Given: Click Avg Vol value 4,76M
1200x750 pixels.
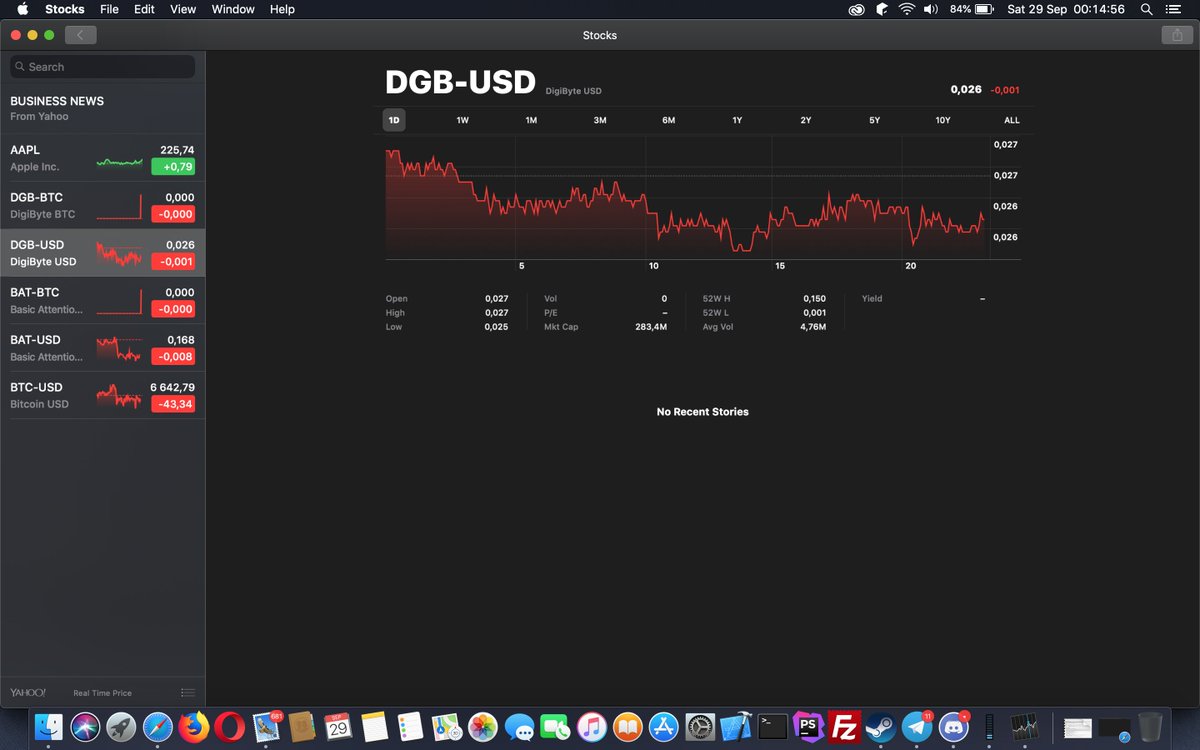Looking at the screenshot, I should pyautogui.click(x=813, y=327).
